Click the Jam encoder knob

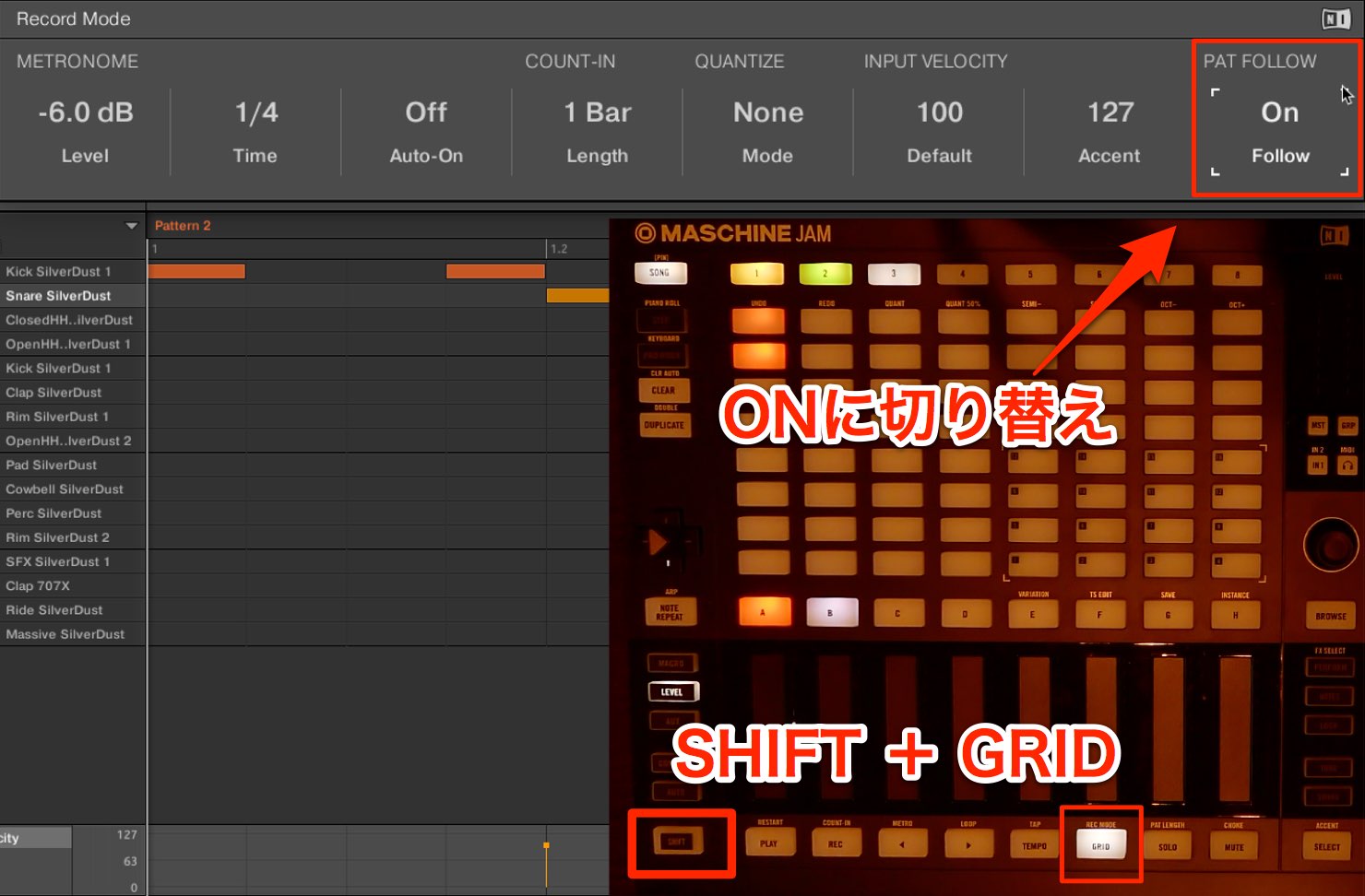click(1330, 545)
